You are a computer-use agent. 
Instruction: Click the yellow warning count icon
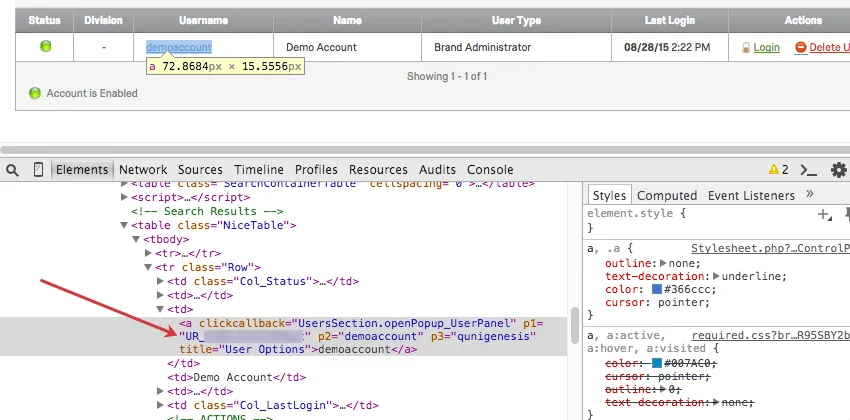point(774,170)
